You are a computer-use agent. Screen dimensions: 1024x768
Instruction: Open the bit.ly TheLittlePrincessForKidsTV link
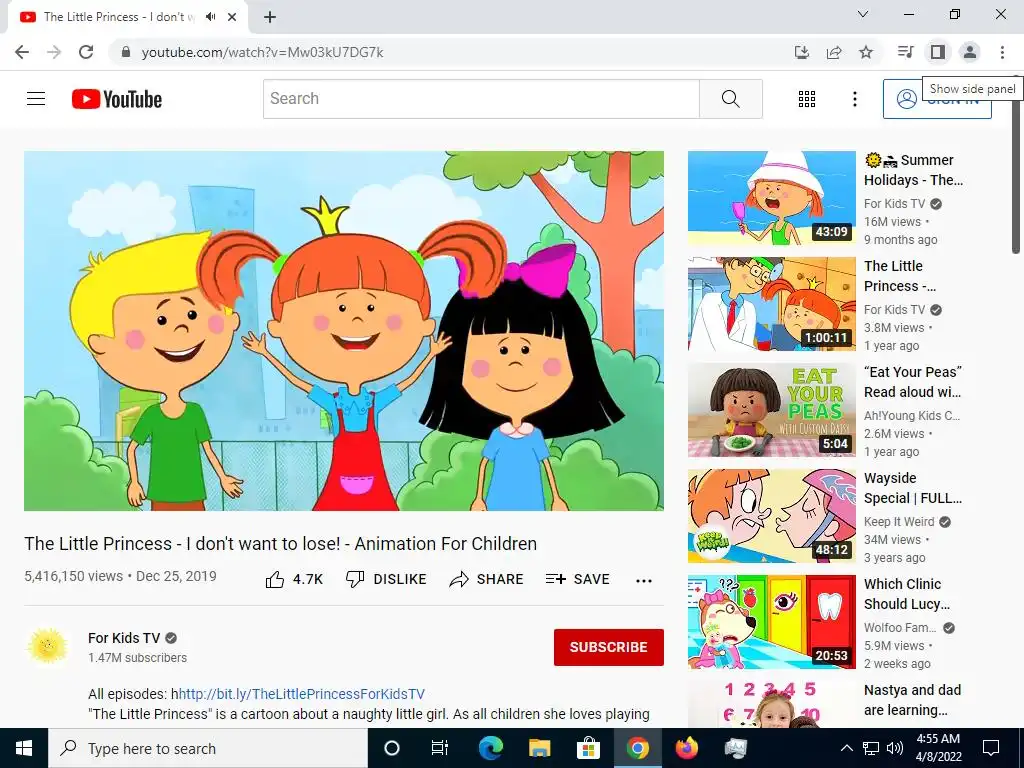click(301, 694)
